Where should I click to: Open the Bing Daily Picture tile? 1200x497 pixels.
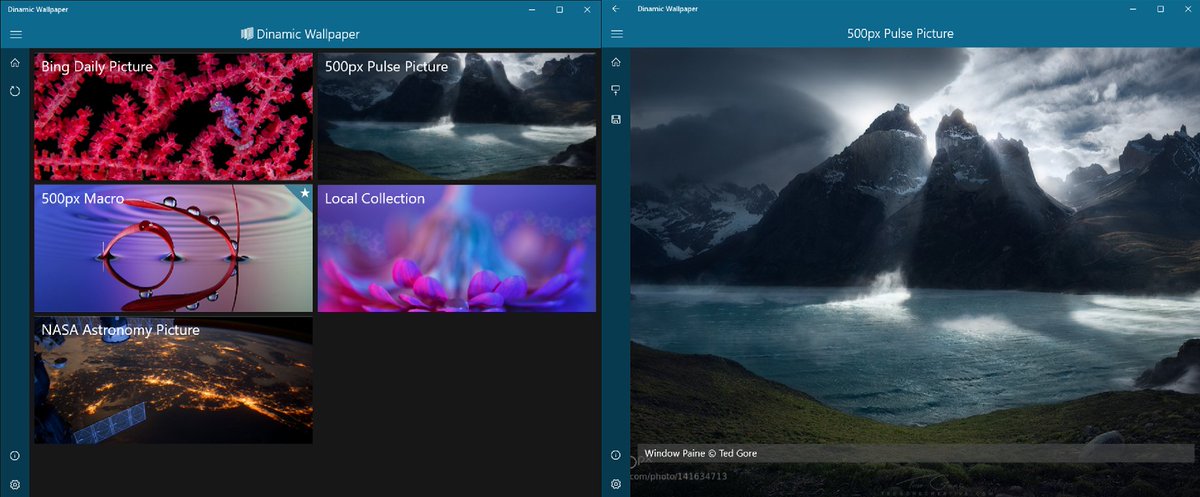173,116
